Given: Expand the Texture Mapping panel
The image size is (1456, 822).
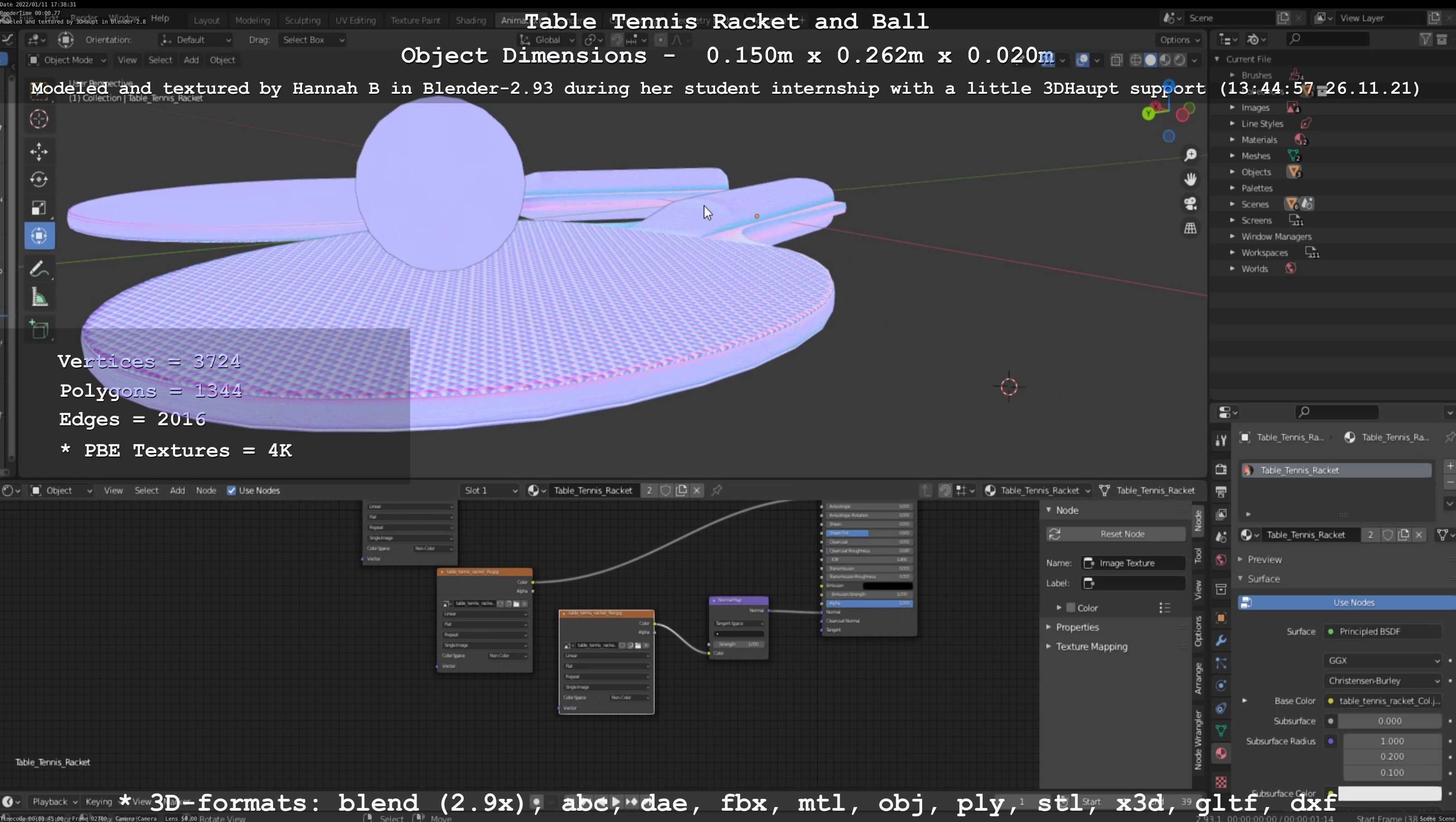Looking at the screenshot, I should [x=1091, y=646].
